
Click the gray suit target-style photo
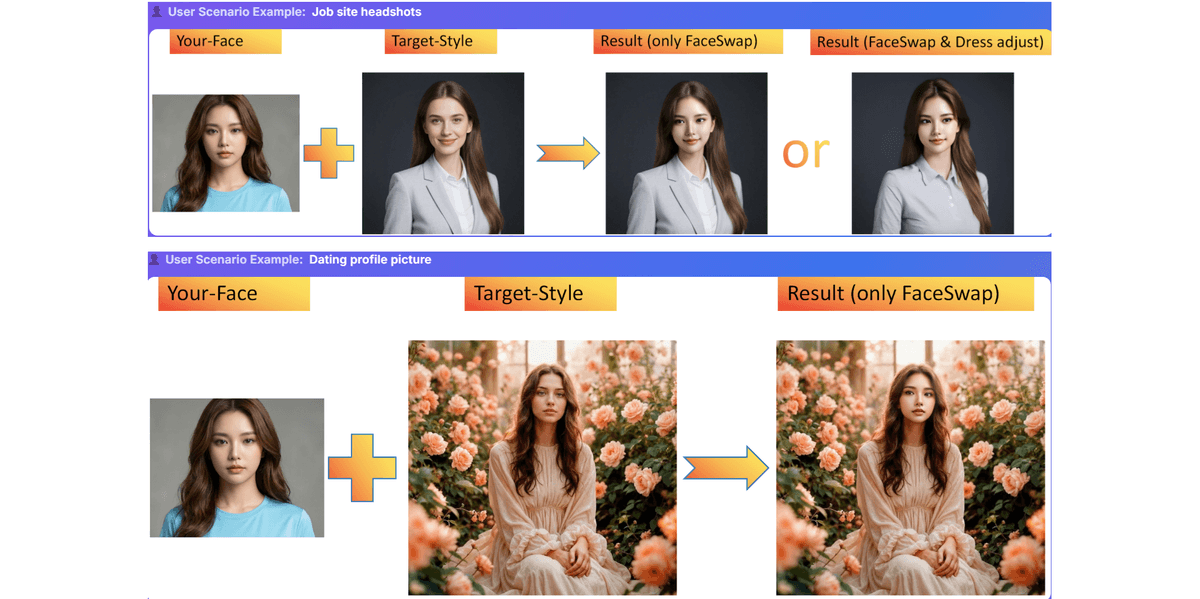pyautogui.click(x=443, y=153)
